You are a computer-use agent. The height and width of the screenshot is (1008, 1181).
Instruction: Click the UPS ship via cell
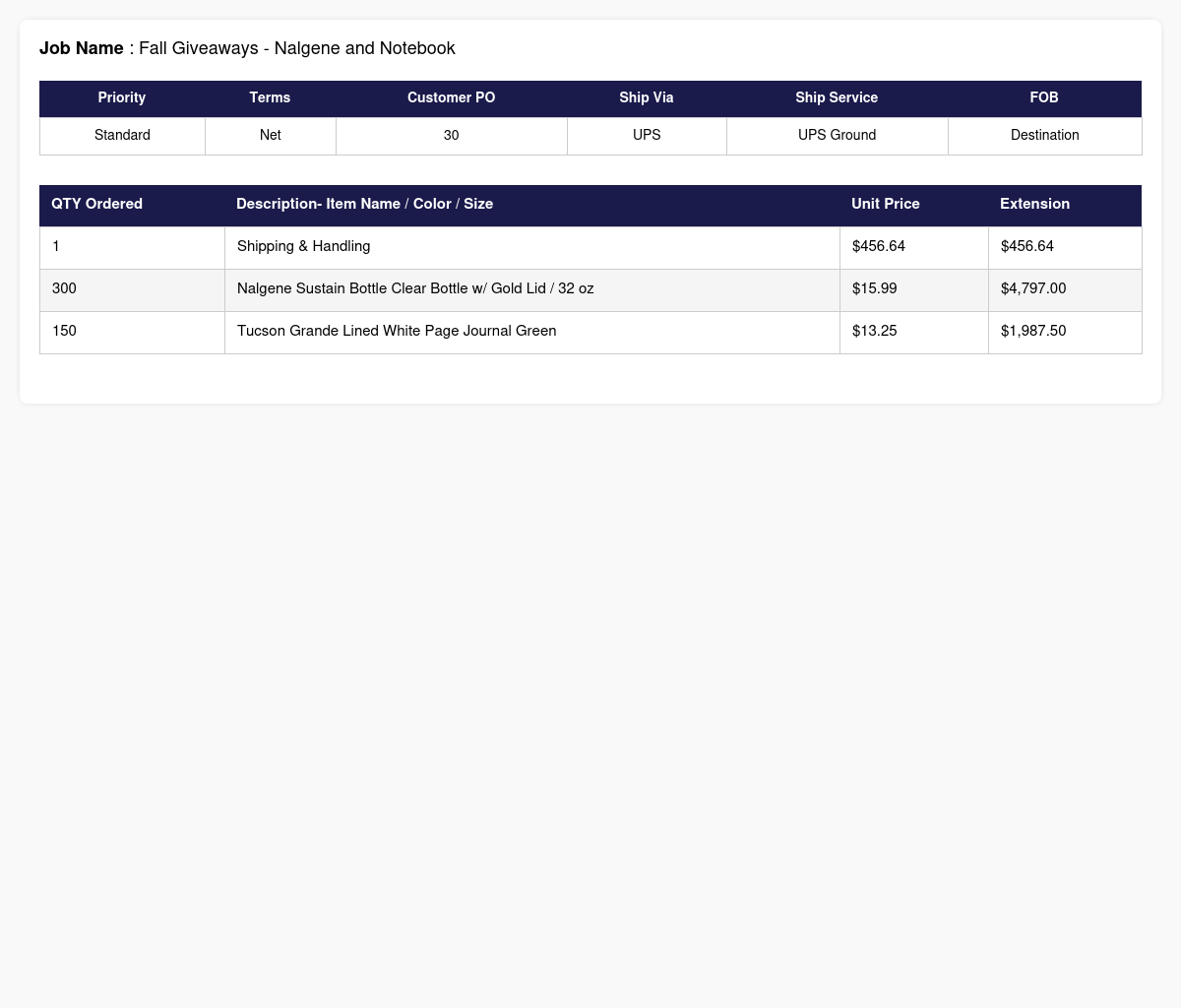tap(647, 136)
